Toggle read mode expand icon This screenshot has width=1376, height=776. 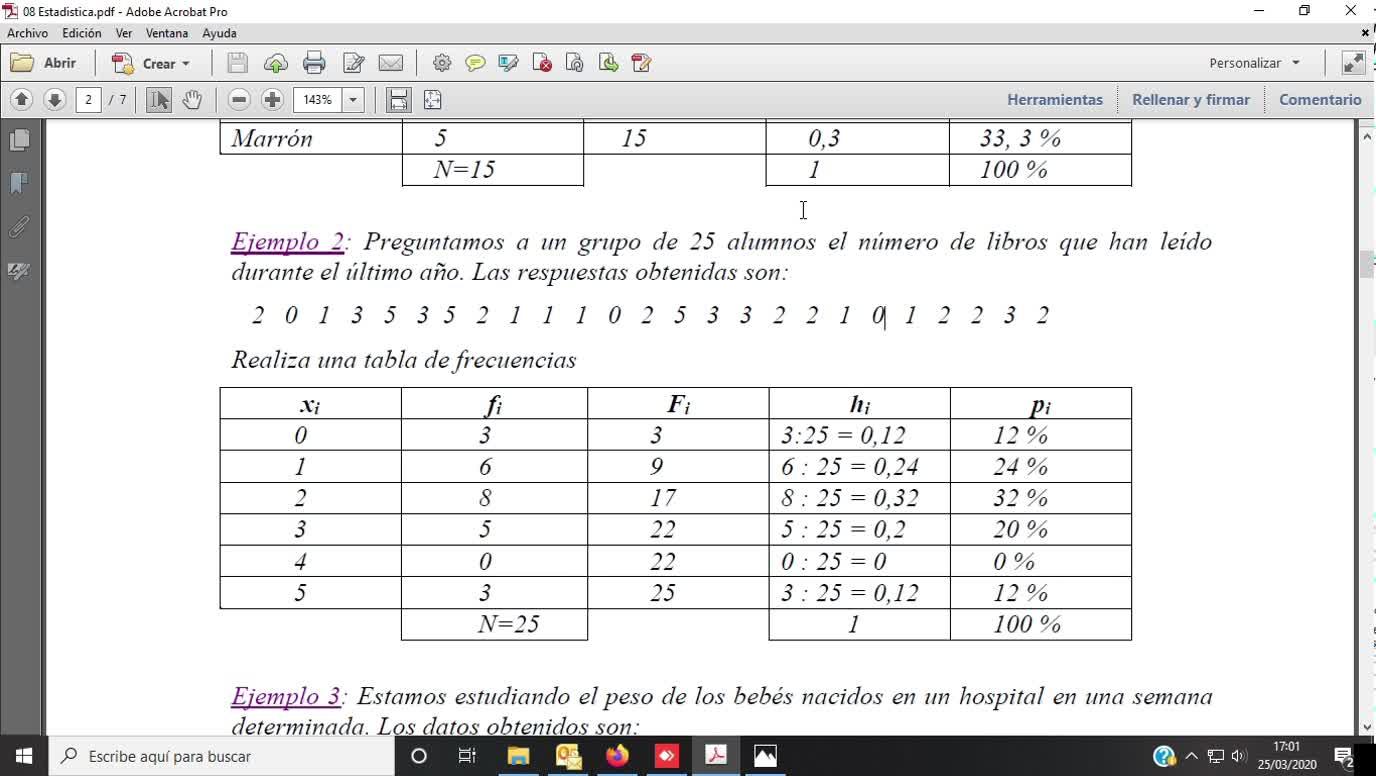(1353, 63)
